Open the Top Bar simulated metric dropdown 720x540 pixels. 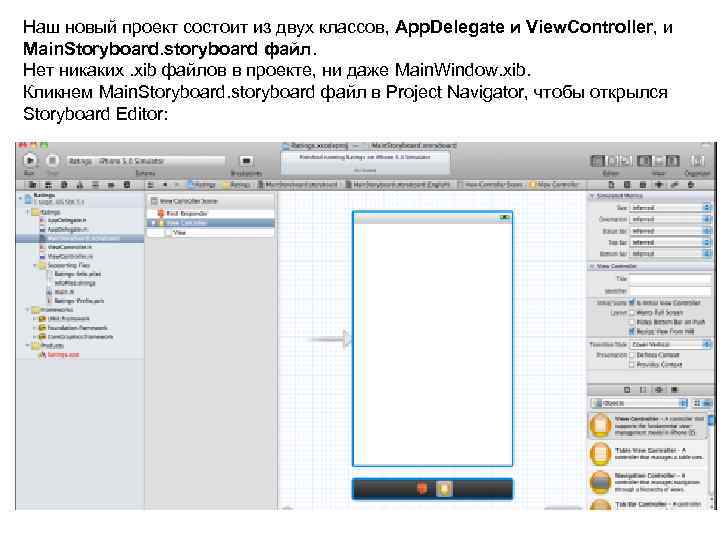point(670,242)
